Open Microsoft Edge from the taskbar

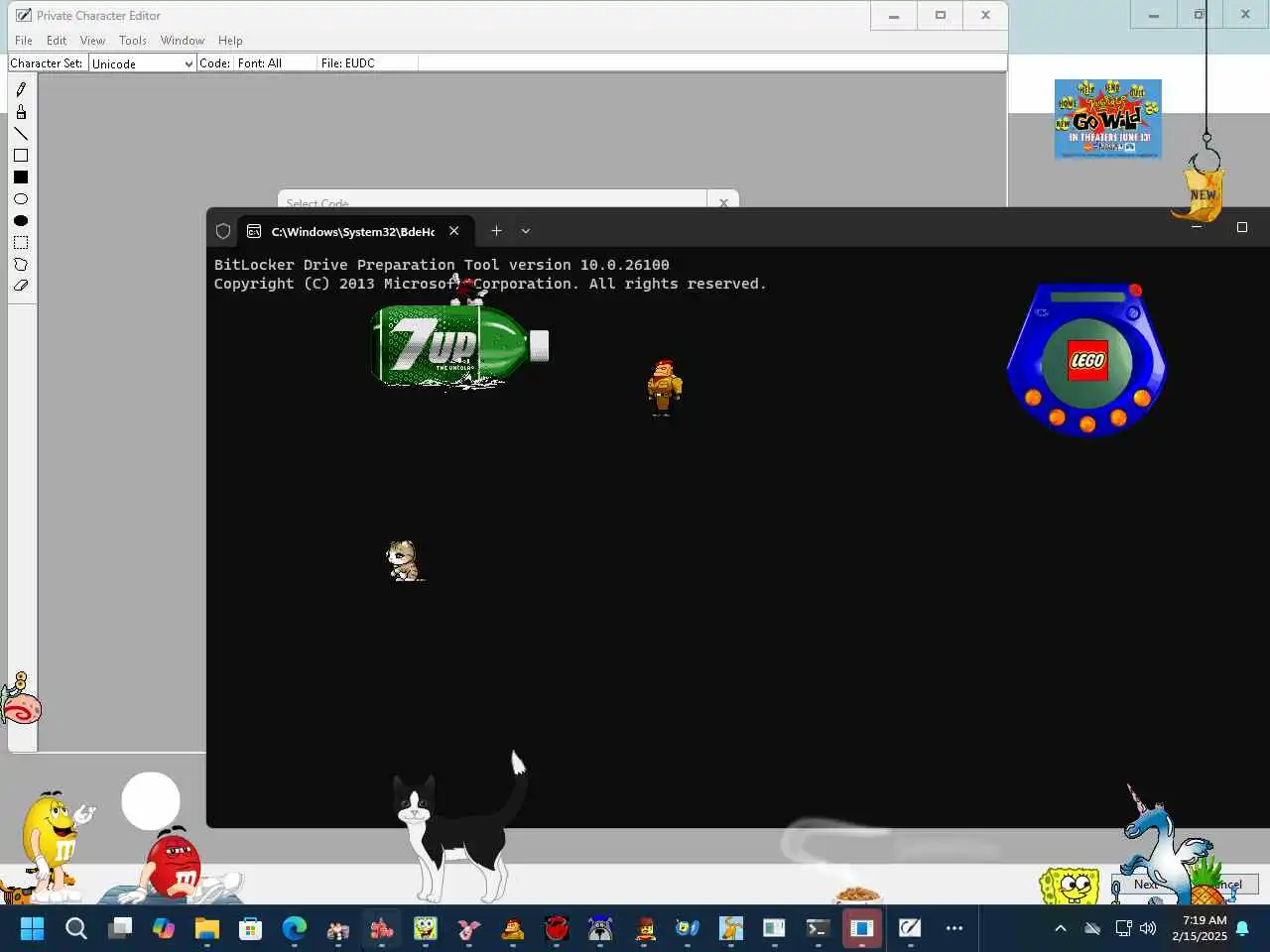click(295, 928)
